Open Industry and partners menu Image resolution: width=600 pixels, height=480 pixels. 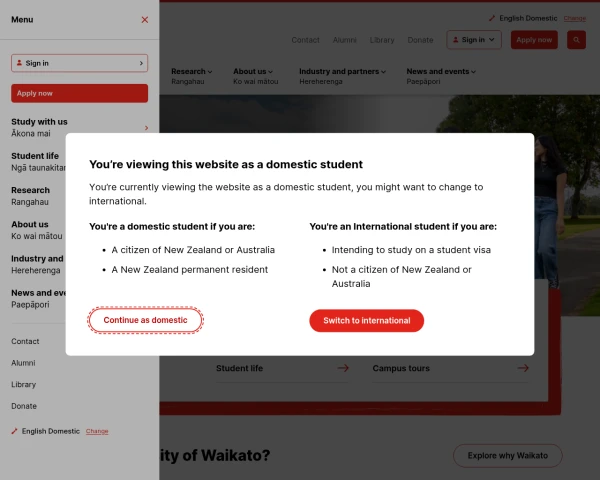click(342, 72)
